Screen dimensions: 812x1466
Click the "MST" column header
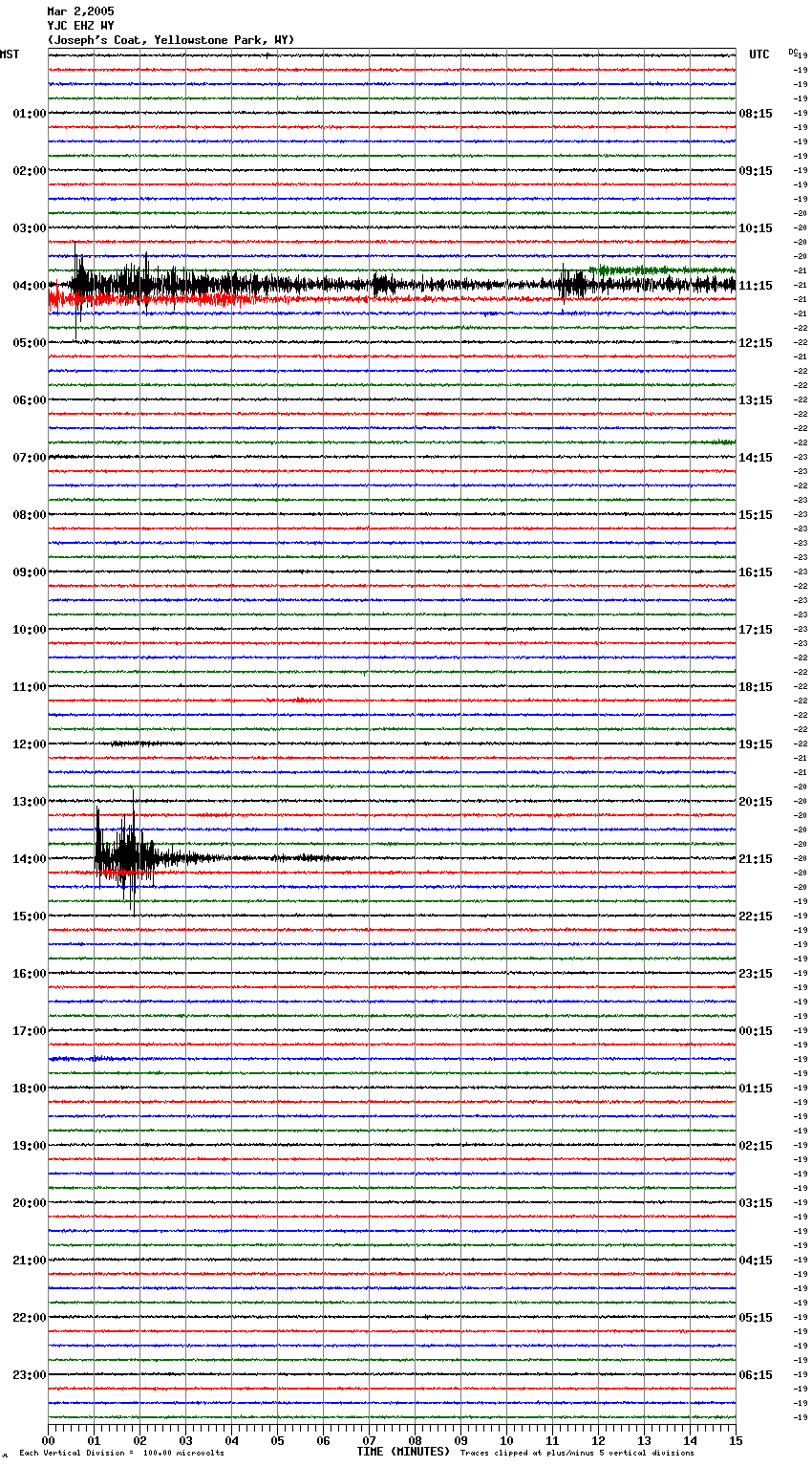tap(10, 54)
